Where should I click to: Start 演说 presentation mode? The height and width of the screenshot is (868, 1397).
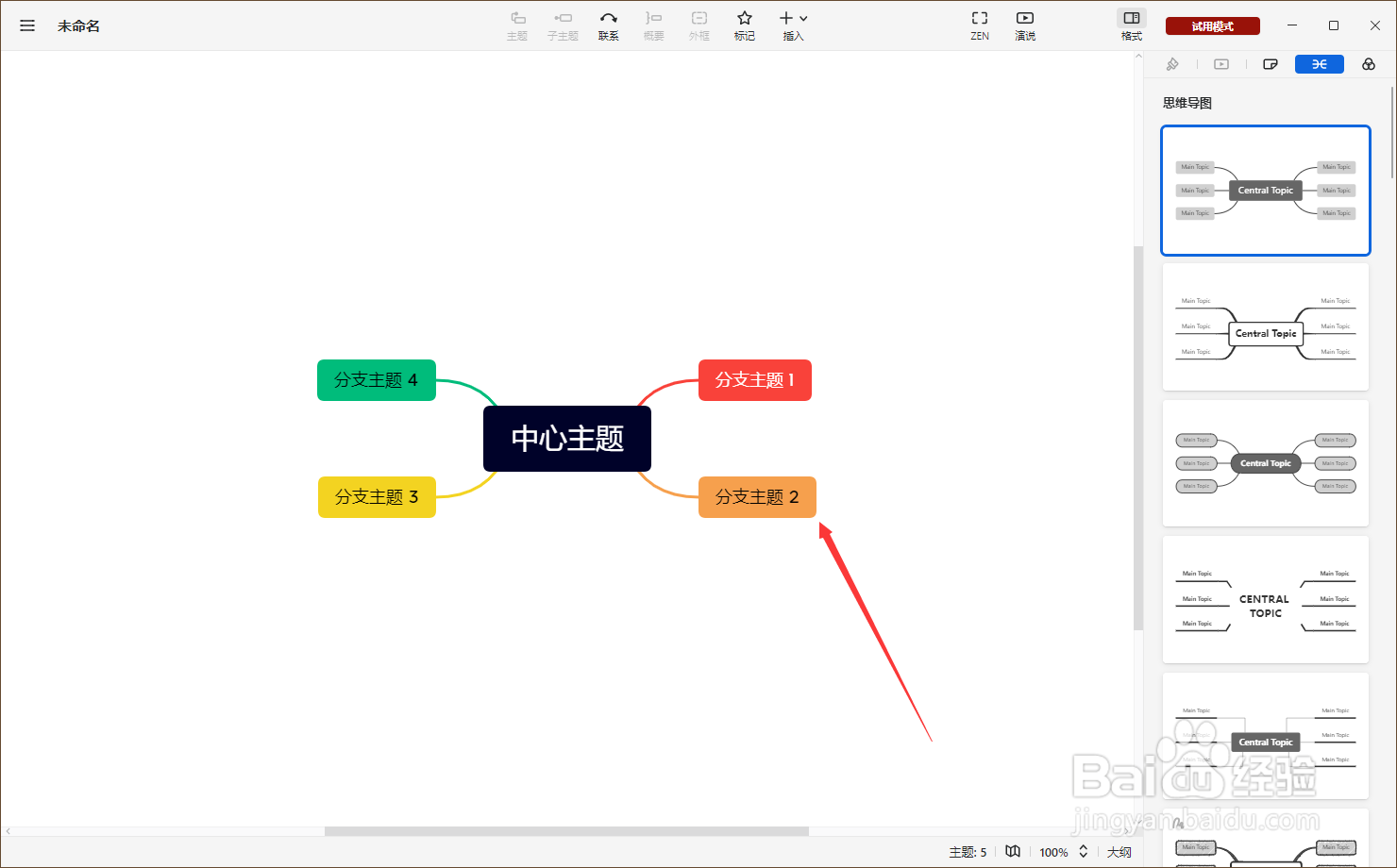pos(1025,25)
